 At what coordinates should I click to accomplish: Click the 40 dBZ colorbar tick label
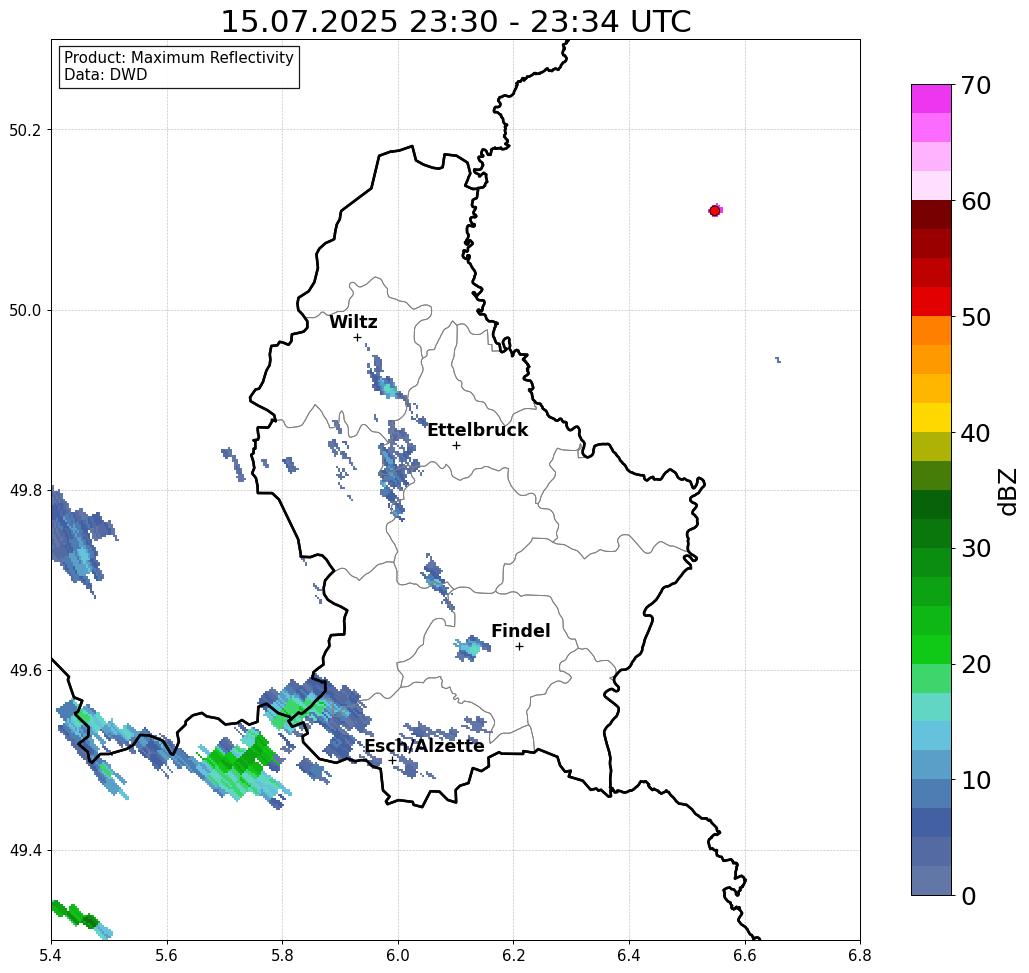coord(976,433)
